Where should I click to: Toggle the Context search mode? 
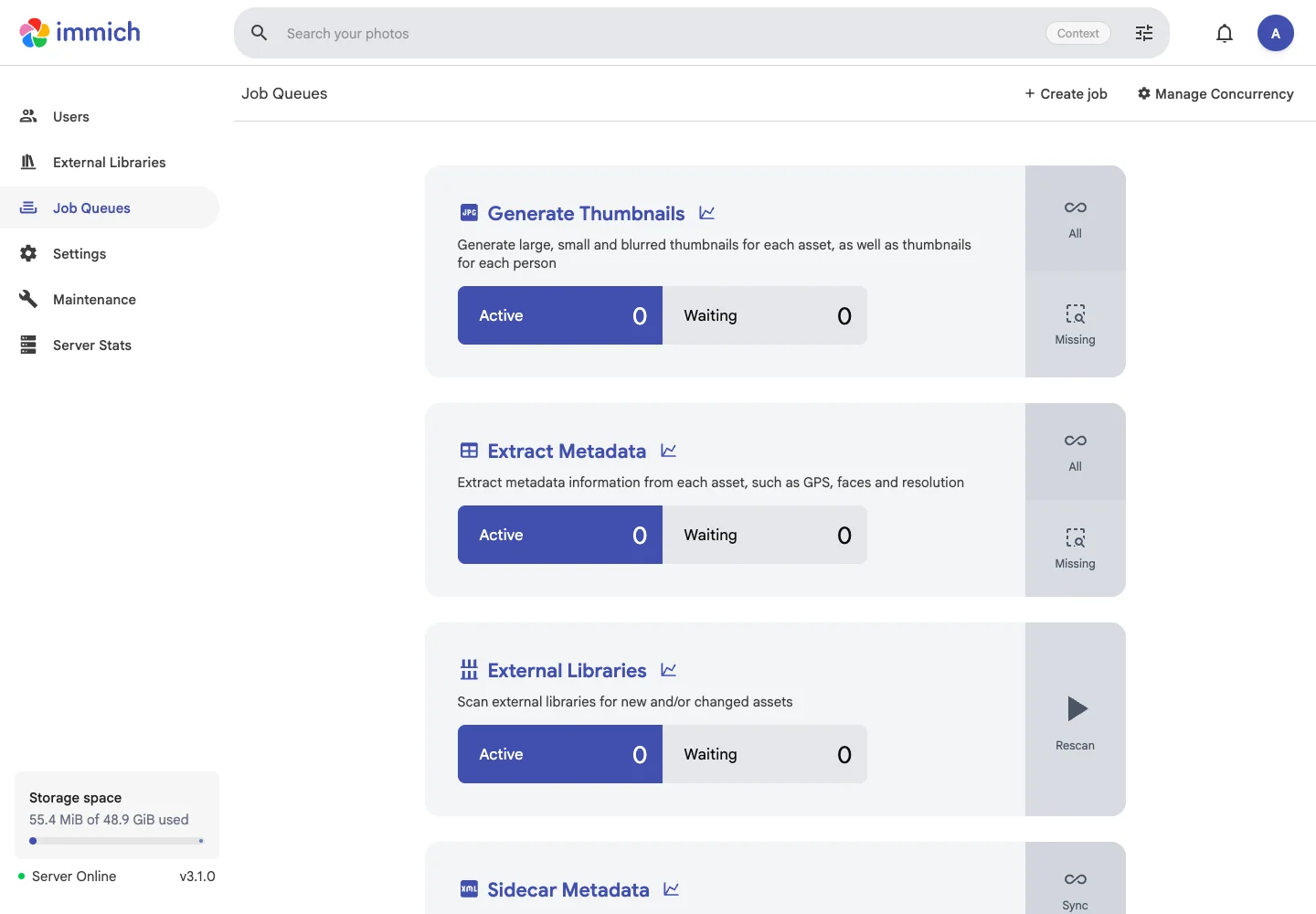pos(1078,33)
